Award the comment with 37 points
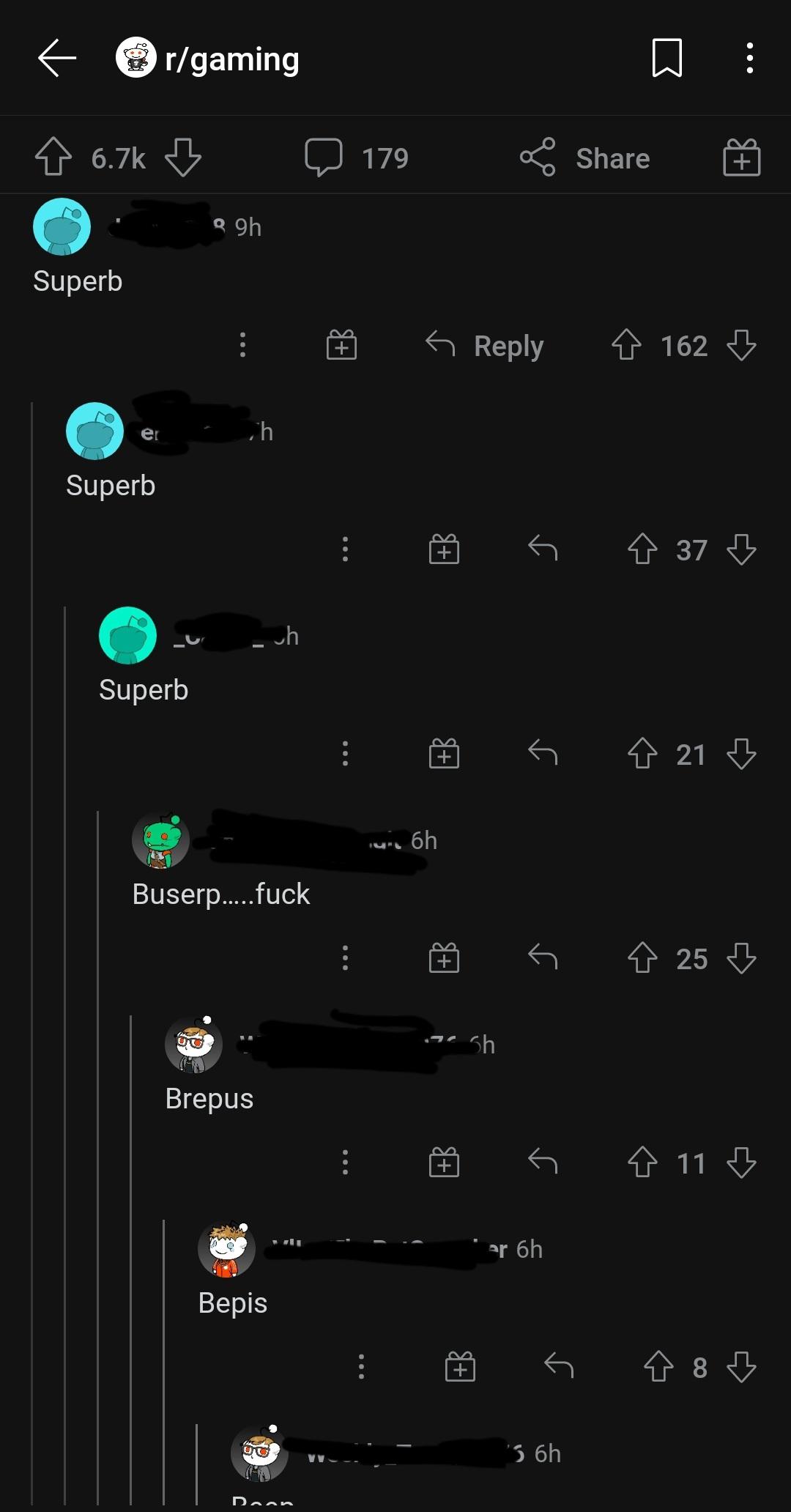Image resolution: width=791 pixels, height=1512 pixels. point(444,549)
